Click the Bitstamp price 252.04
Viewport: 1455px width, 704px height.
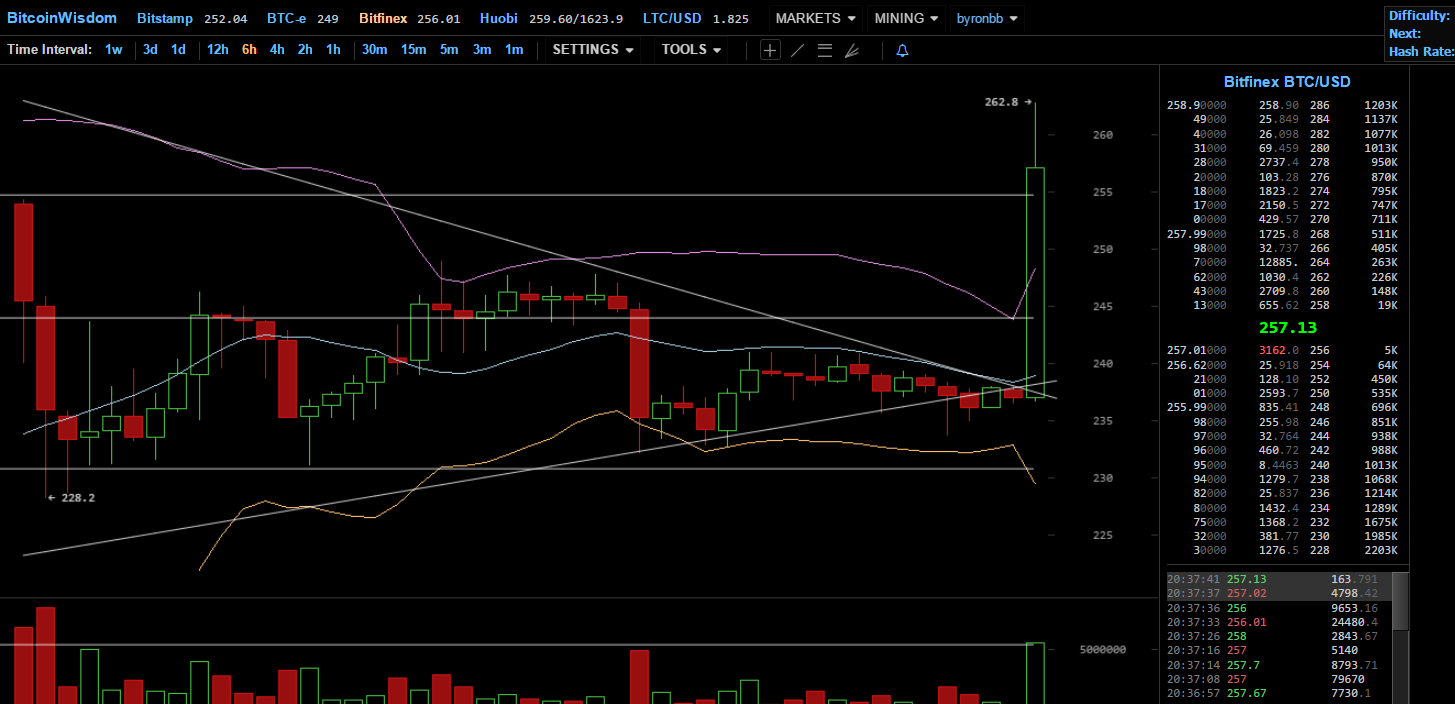pyautogui.click(x=225, y=18)
